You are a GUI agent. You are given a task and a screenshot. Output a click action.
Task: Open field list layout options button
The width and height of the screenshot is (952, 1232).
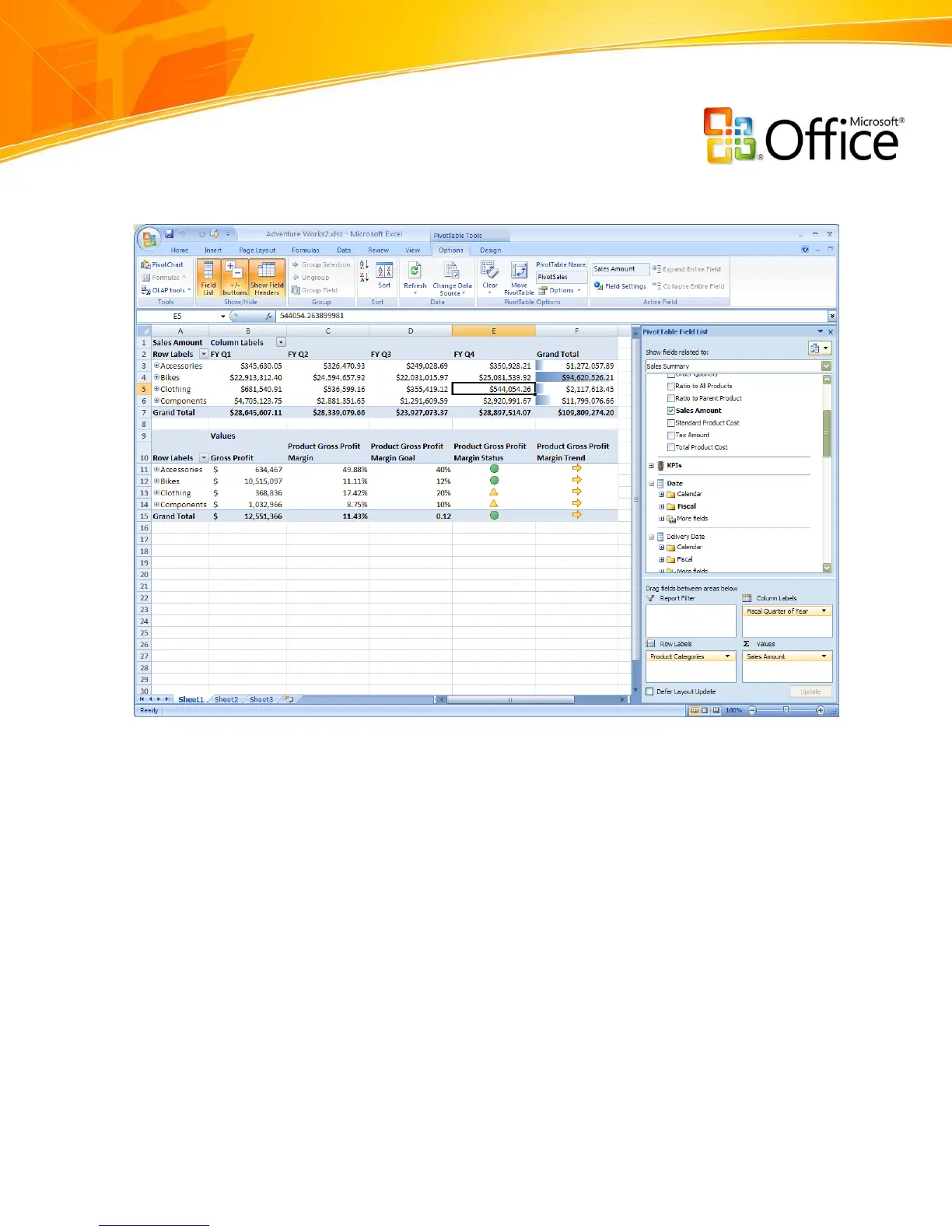coord(820,348)
